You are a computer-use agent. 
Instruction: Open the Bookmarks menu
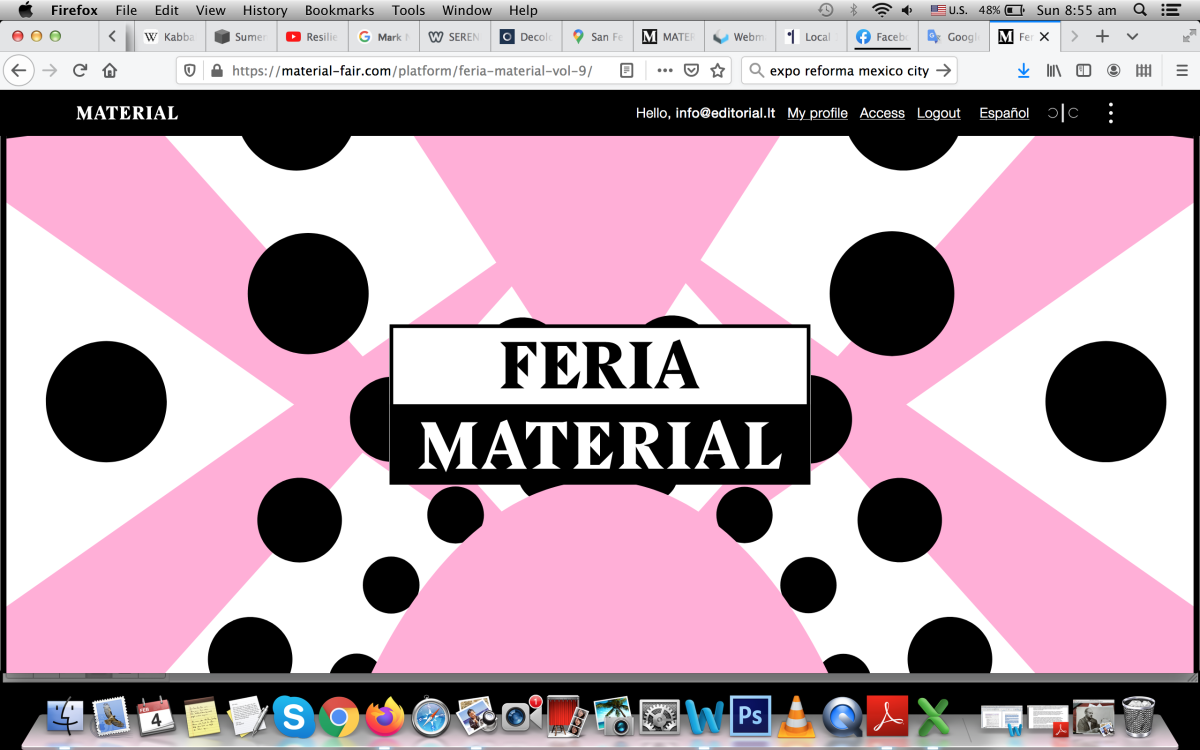[339, 10]
